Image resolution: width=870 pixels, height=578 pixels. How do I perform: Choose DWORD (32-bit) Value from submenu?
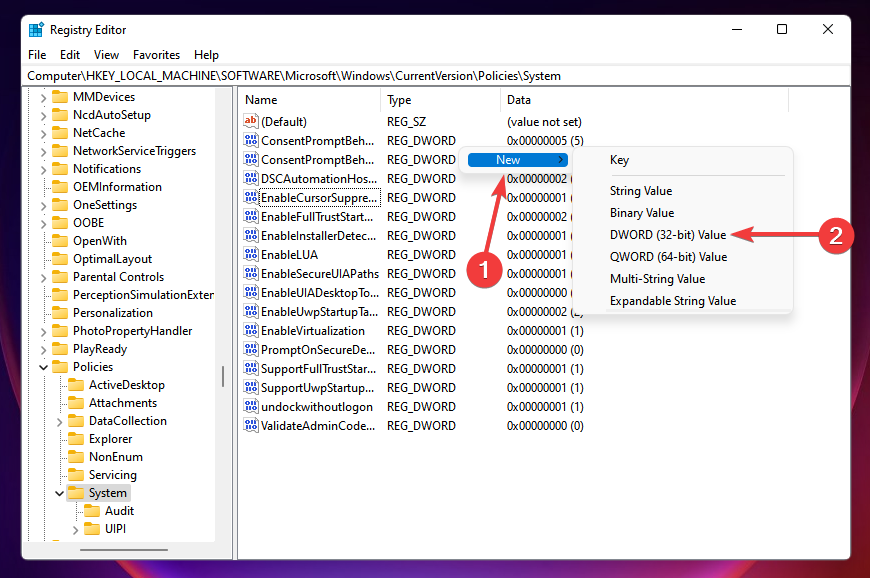pos(668,235)
